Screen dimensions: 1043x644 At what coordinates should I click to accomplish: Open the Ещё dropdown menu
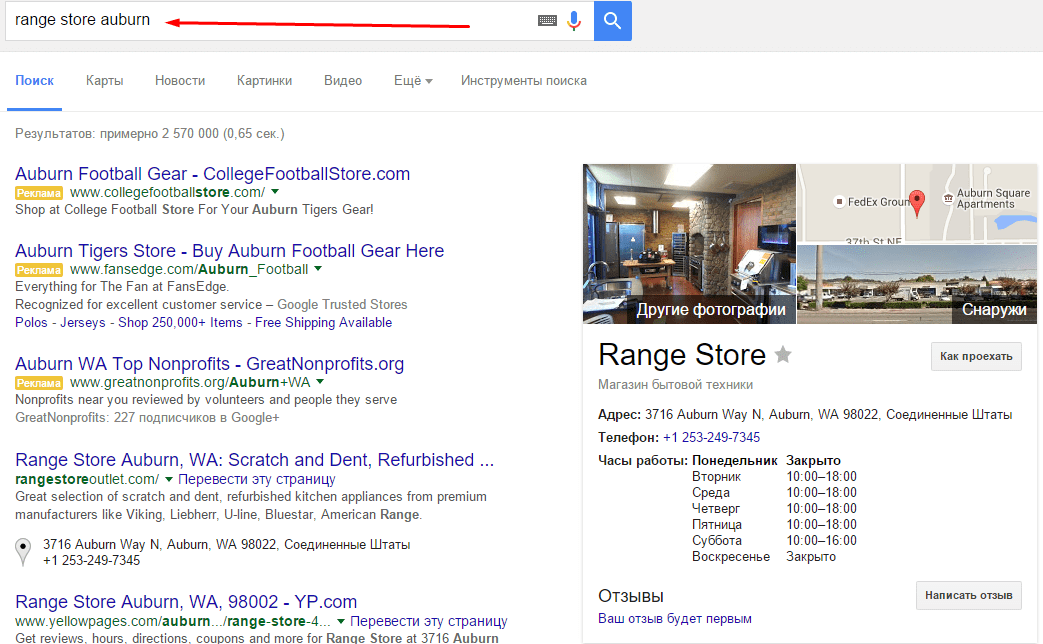tap(412, 81)
